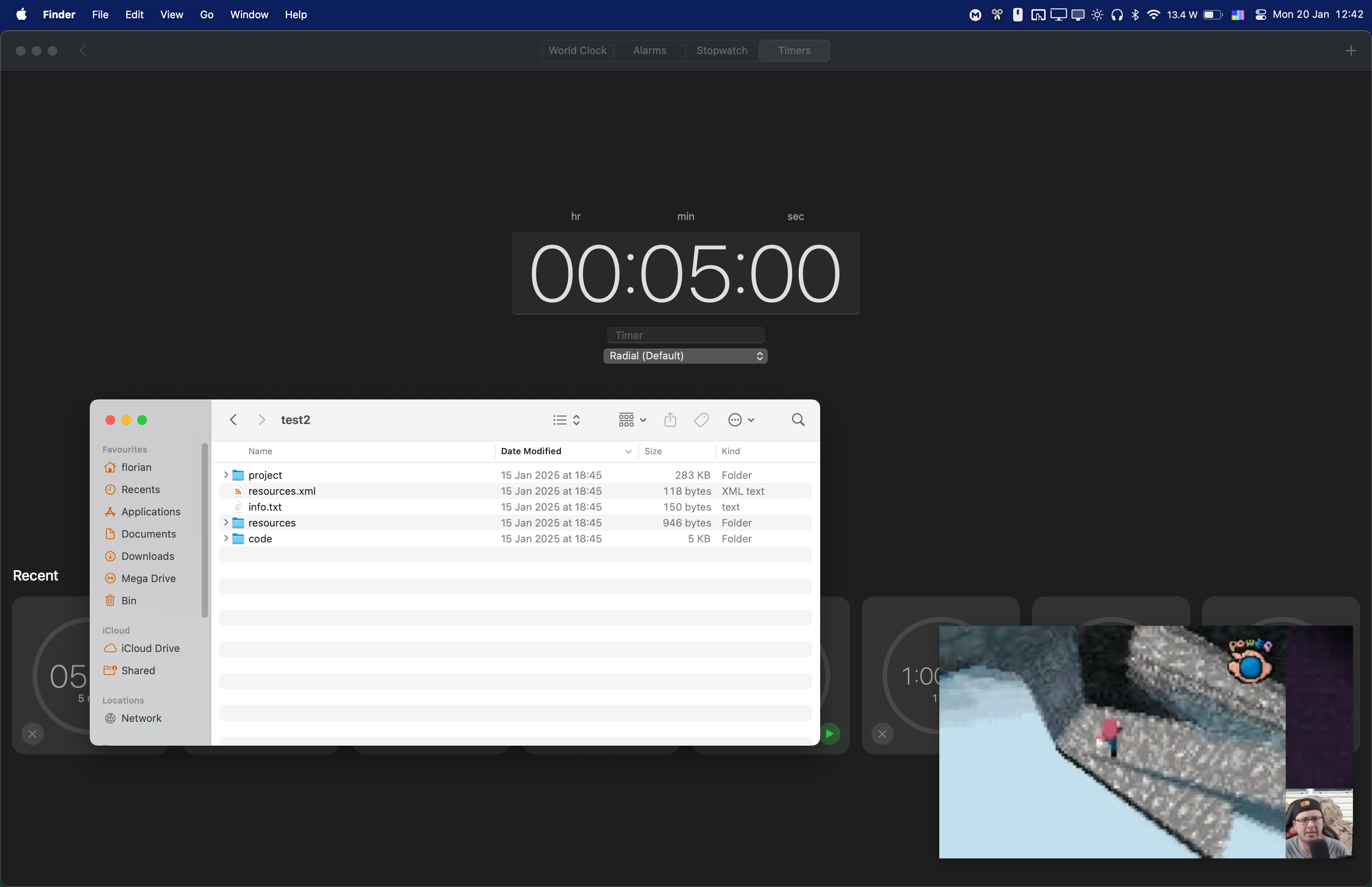
Task: Add a new timer with plus icon
Action: coord(1351,51)
